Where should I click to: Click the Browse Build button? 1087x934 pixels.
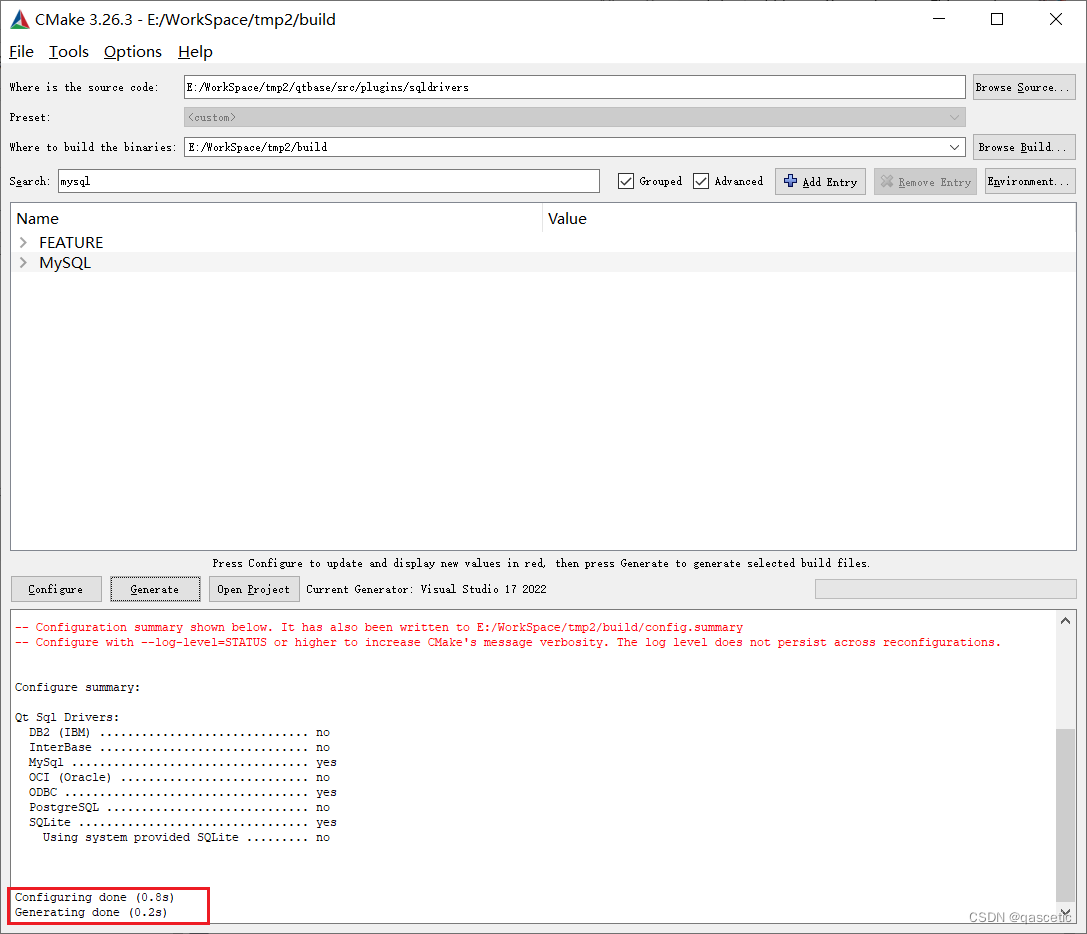[x=1024, y=147]
